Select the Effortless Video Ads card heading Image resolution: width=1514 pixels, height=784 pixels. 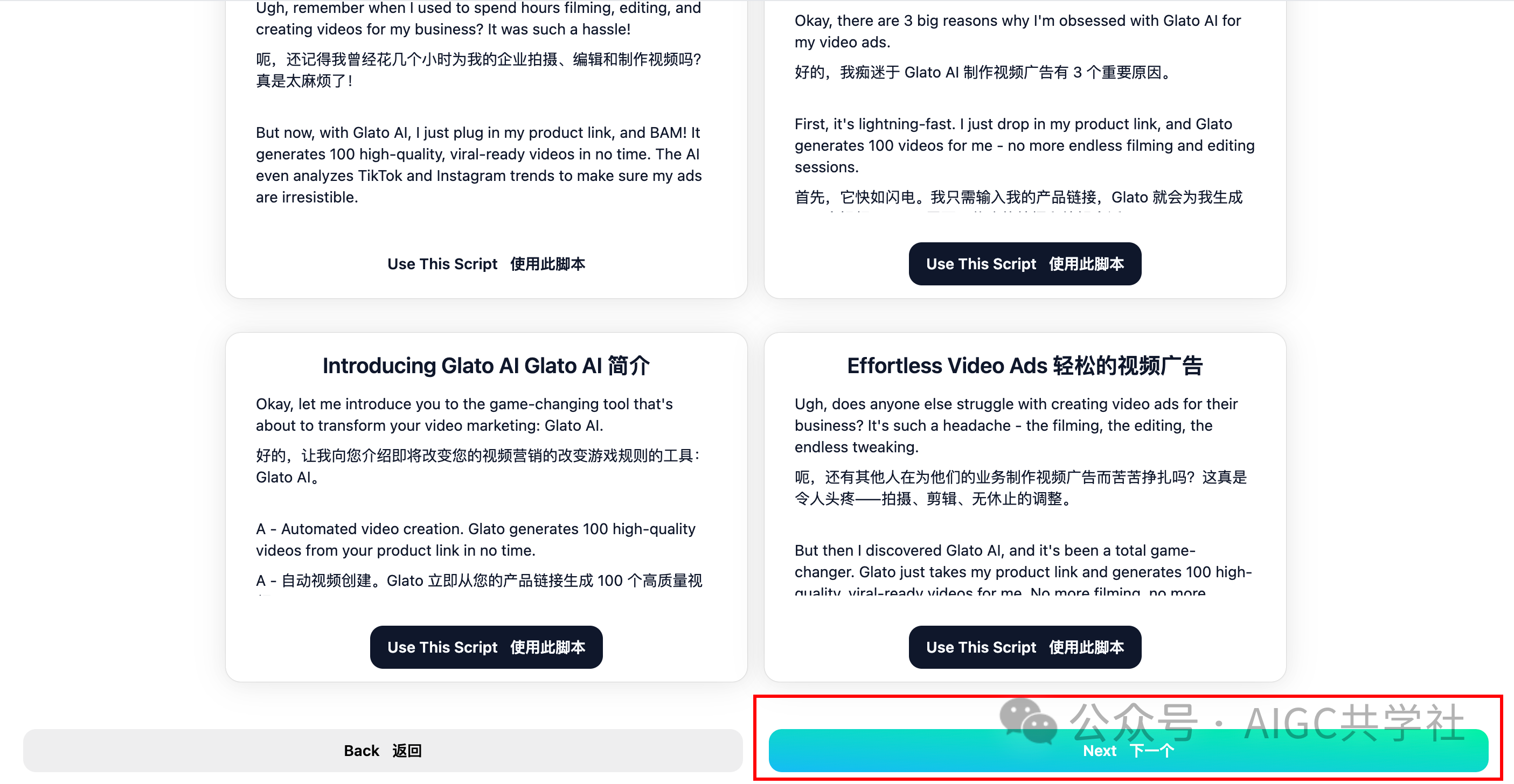1024,365
